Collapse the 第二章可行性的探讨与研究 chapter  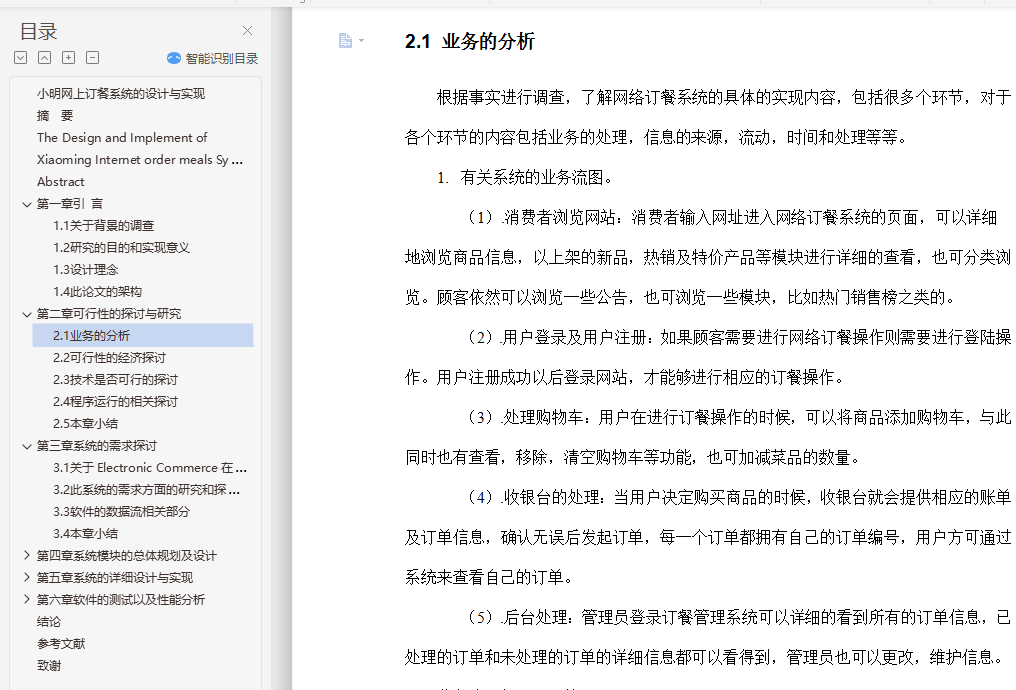(27, 314)
